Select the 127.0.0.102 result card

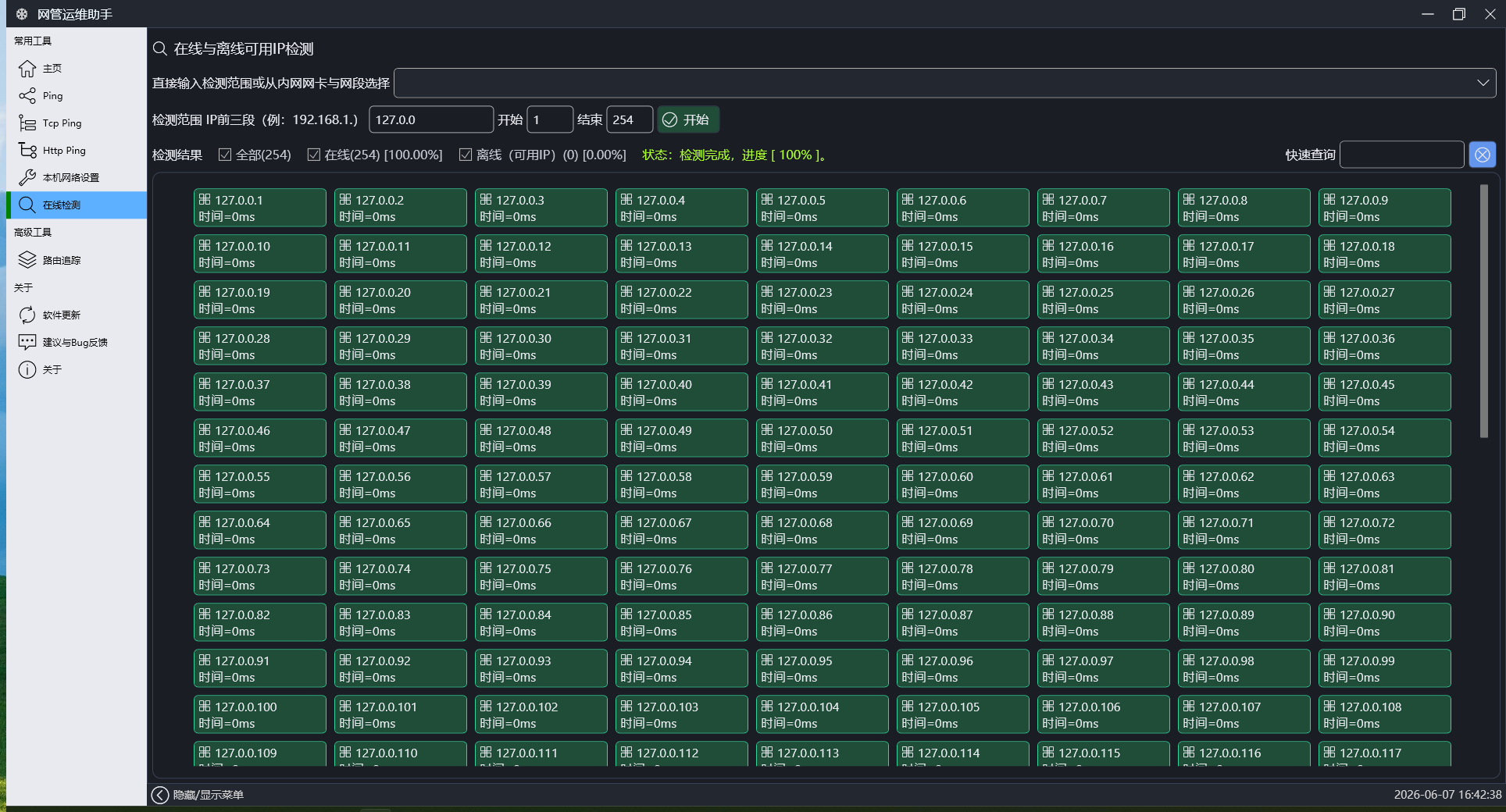pos(541,714)
